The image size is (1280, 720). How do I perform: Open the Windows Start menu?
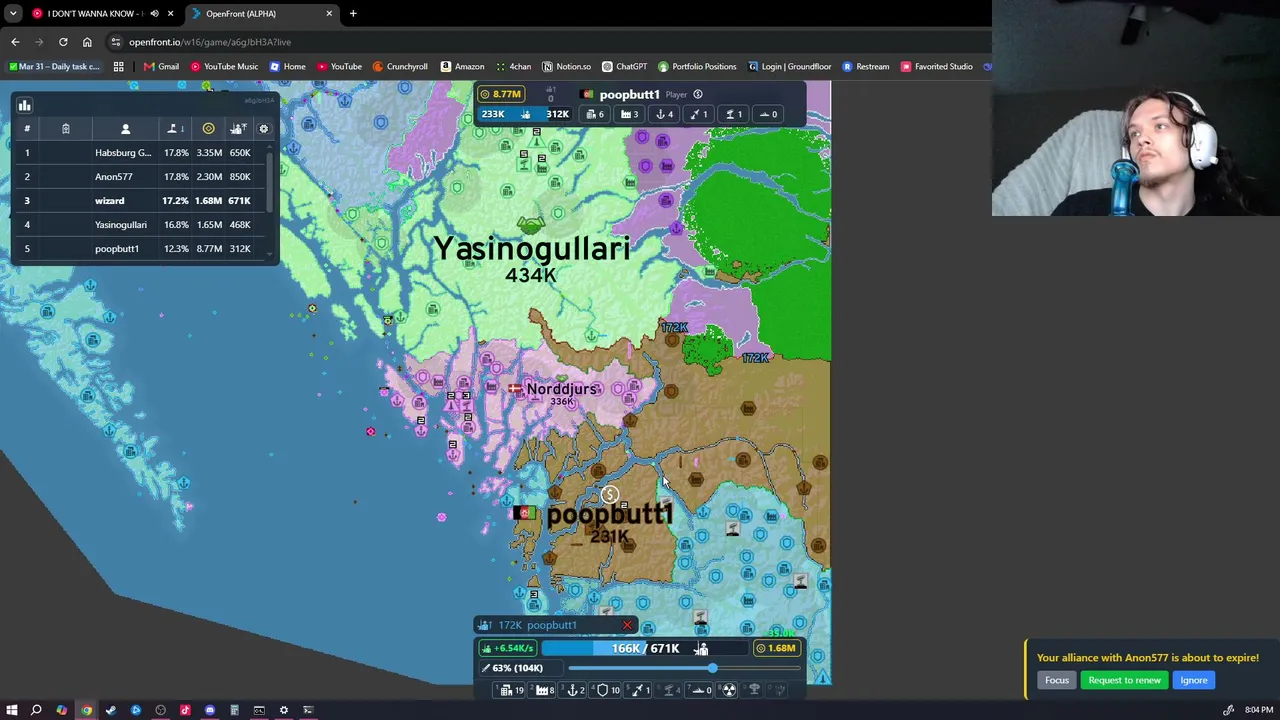pos(12,710)
